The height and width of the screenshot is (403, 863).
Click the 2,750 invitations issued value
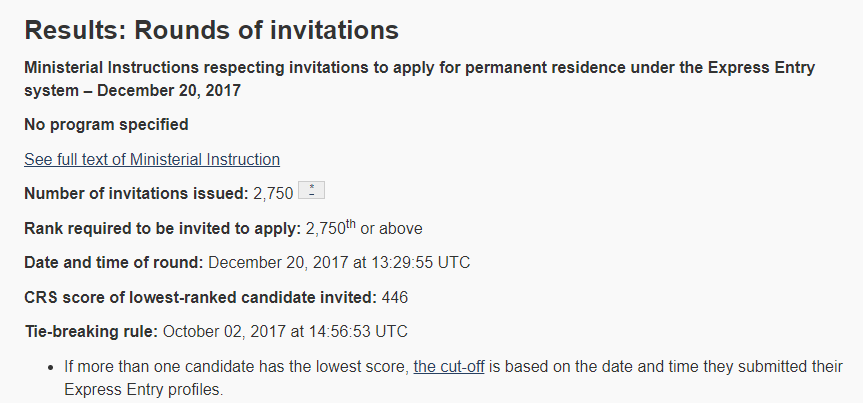pyautogui.click(x=273, y=194)
